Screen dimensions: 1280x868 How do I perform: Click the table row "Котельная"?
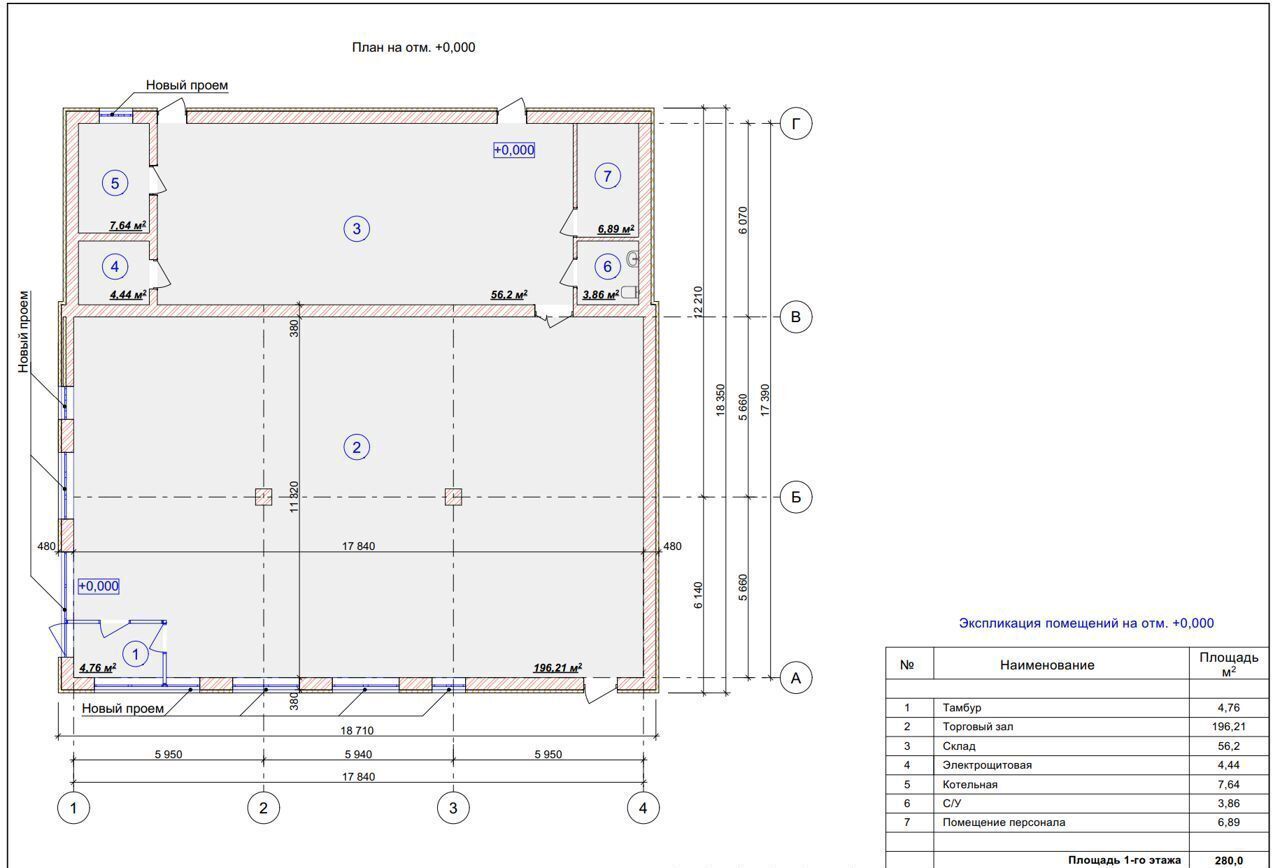(1077, 784)
